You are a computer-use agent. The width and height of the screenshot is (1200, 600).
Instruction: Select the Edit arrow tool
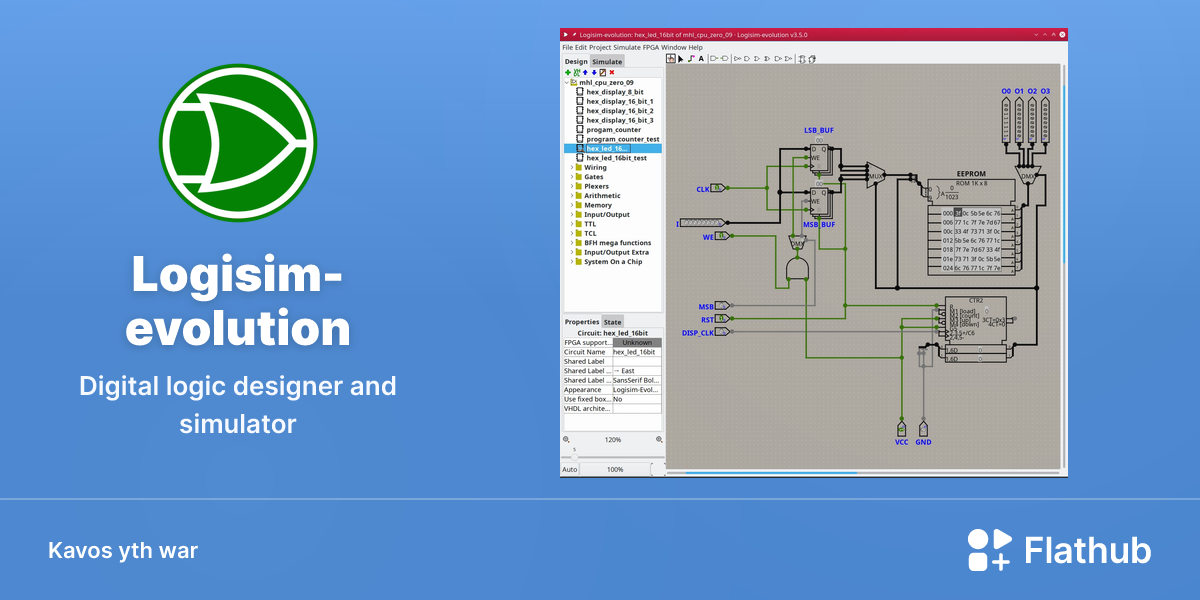[x=681, y=58]
